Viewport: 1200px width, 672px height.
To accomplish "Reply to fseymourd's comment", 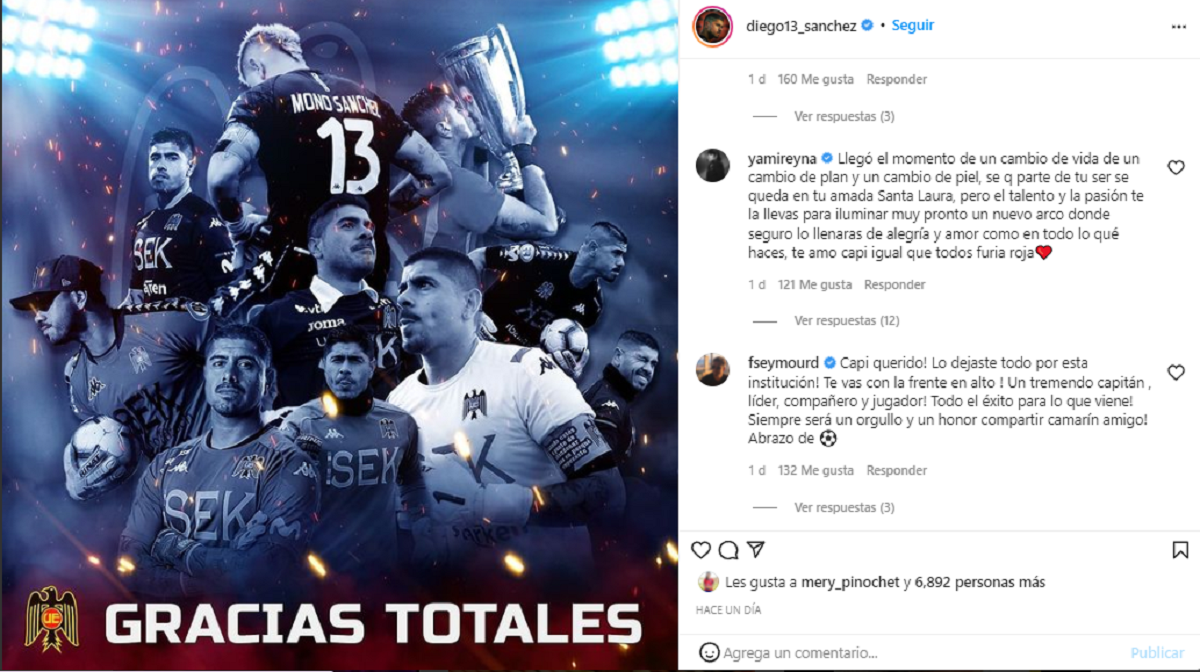I will pos(897,471).
